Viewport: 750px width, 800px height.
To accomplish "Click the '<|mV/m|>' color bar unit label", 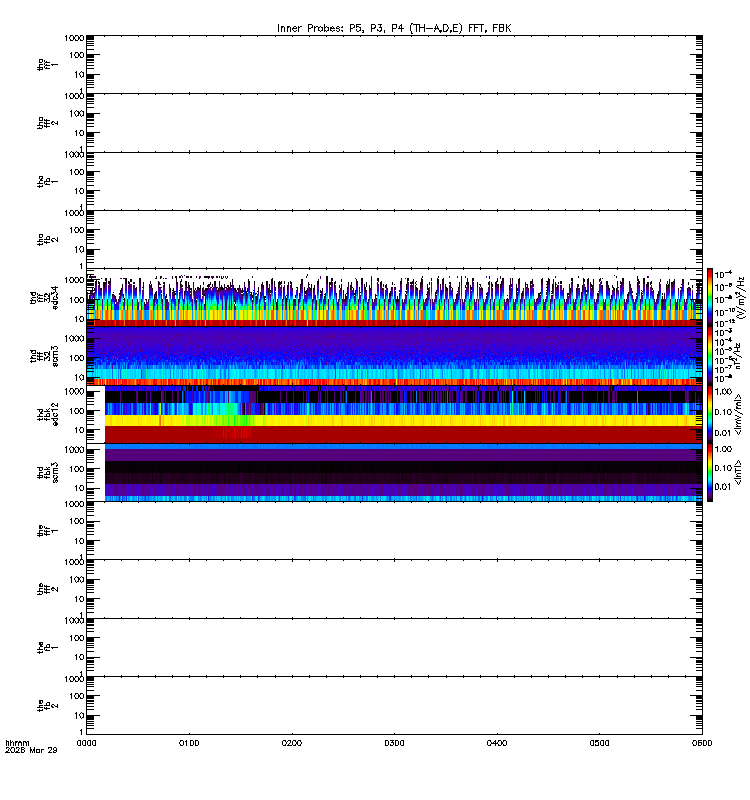I will tap(738, 414).
